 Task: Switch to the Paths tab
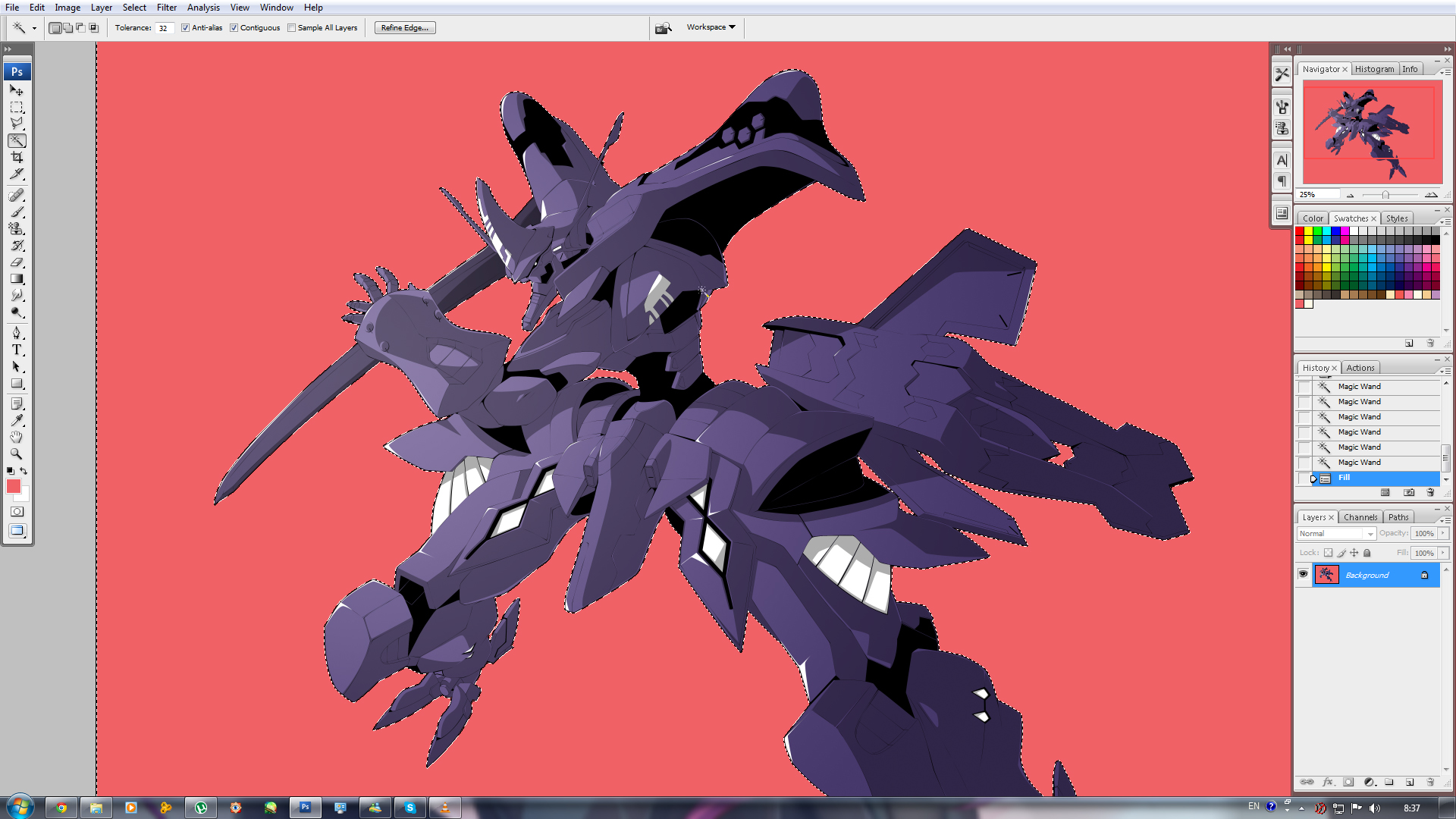click(1398, 517)
